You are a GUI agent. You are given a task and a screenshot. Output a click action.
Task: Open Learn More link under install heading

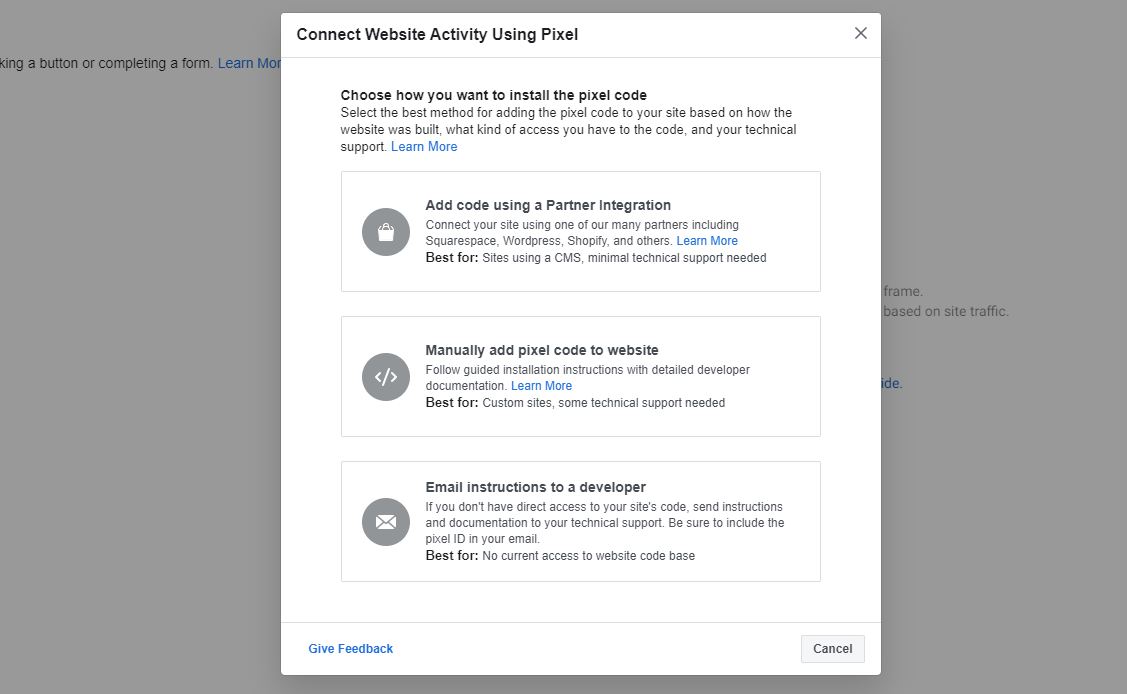pyautogui.click(x=424, y=147)
